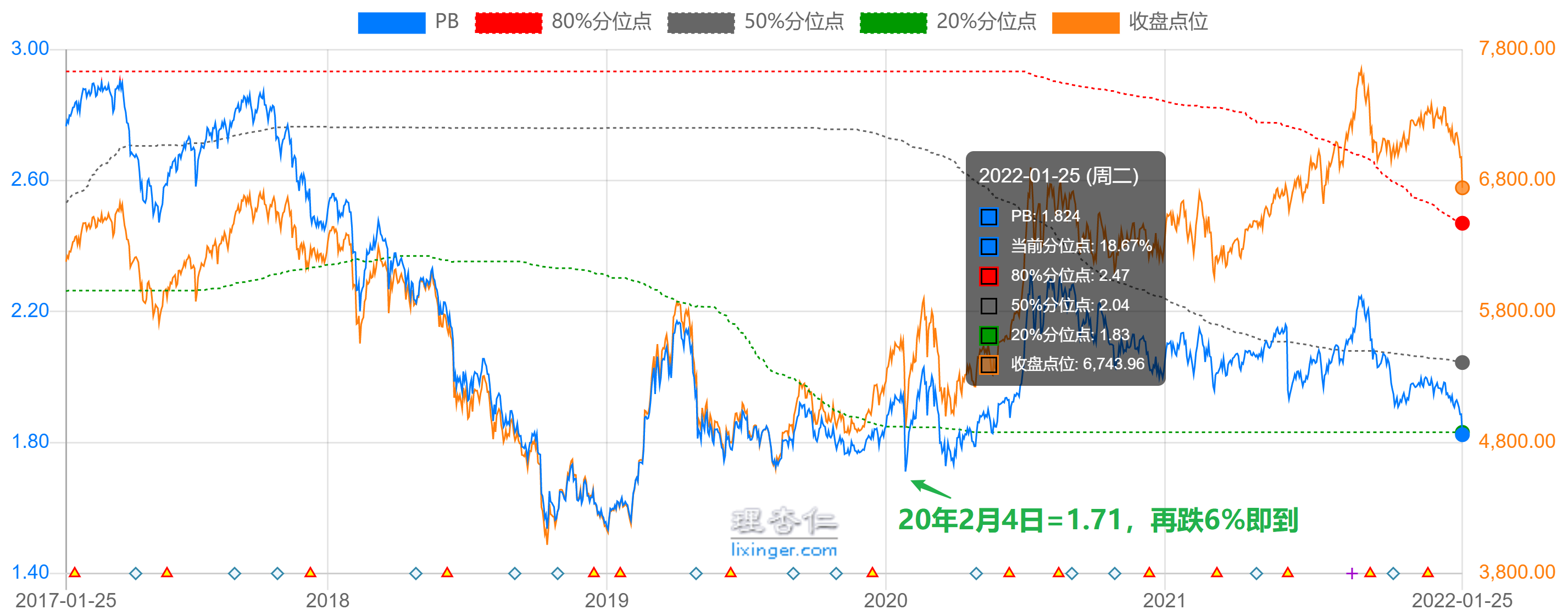
Task: Click the blue PB endpoint dot
Action: [x=1461, y=434]
